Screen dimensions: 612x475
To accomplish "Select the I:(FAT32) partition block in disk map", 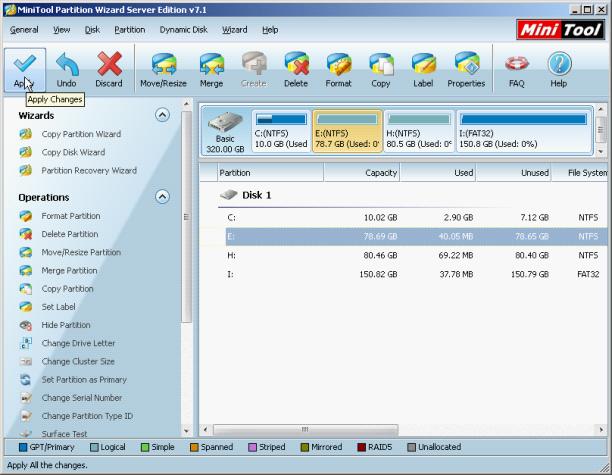I will pyautogui.click(x=523, y=132).
